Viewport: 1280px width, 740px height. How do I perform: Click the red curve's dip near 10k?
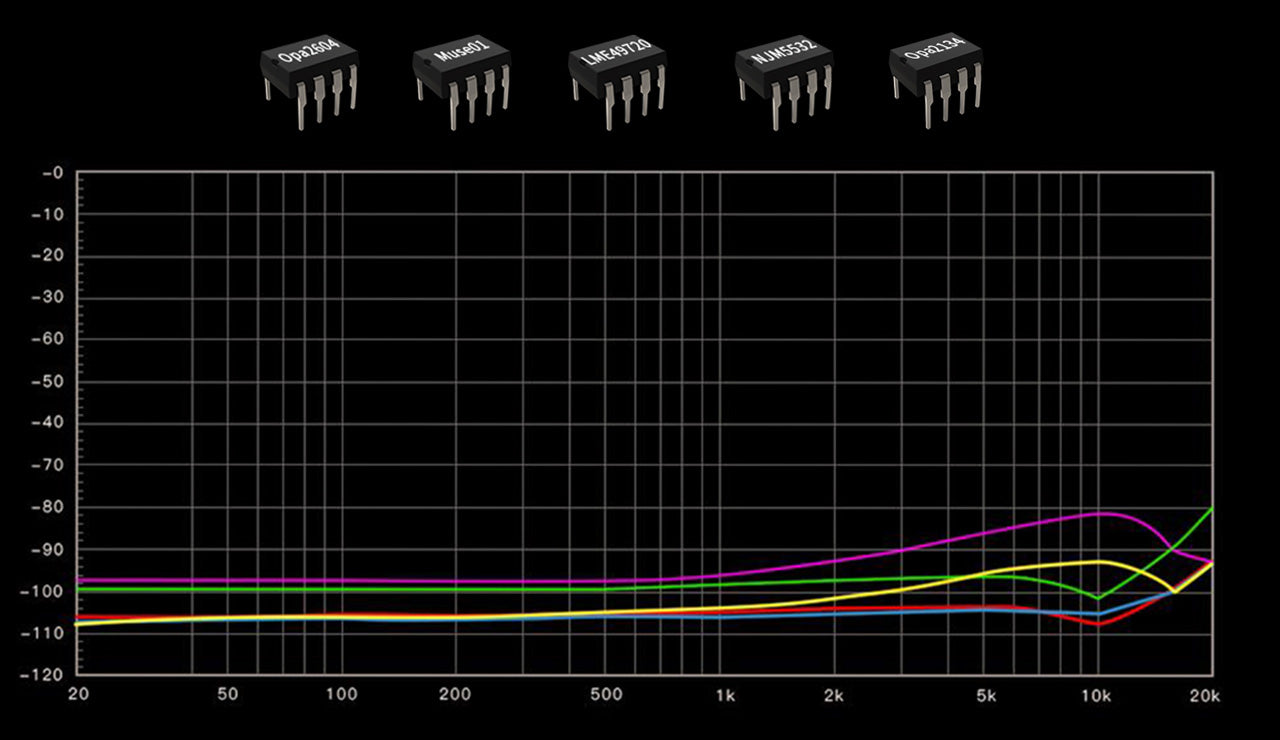click(x=1098, y=624)
